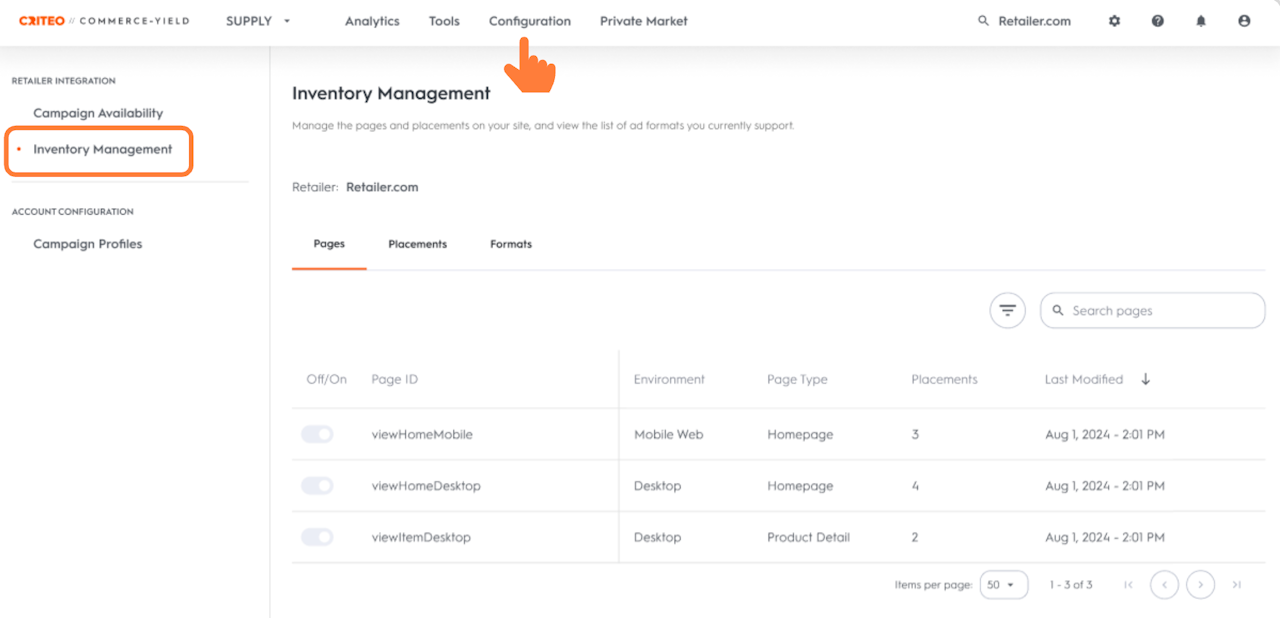Click the filter icon beside search
1280x618 pixels.
[1007, 311]
